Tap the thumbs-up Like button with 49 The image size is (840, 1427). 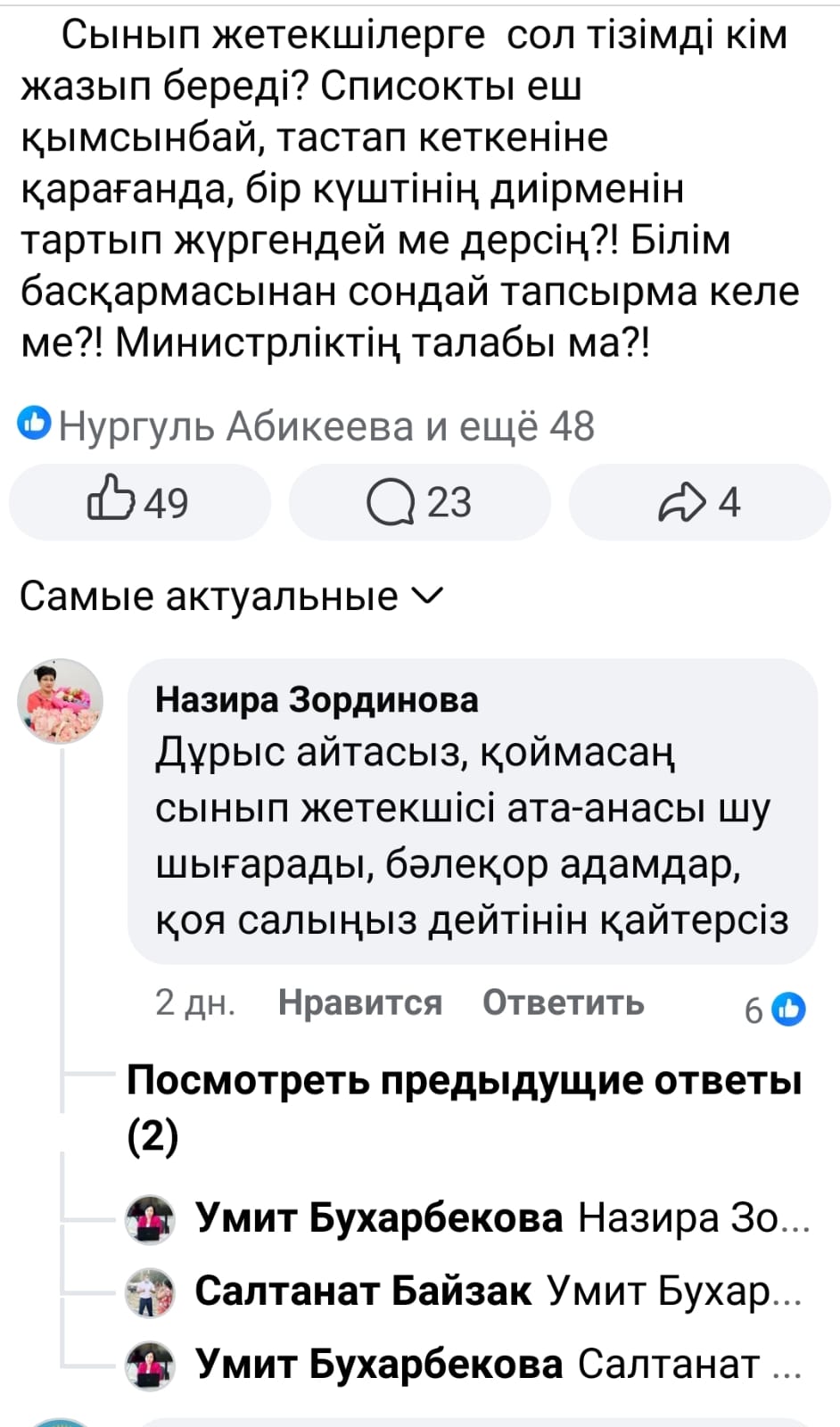[138, 502]
